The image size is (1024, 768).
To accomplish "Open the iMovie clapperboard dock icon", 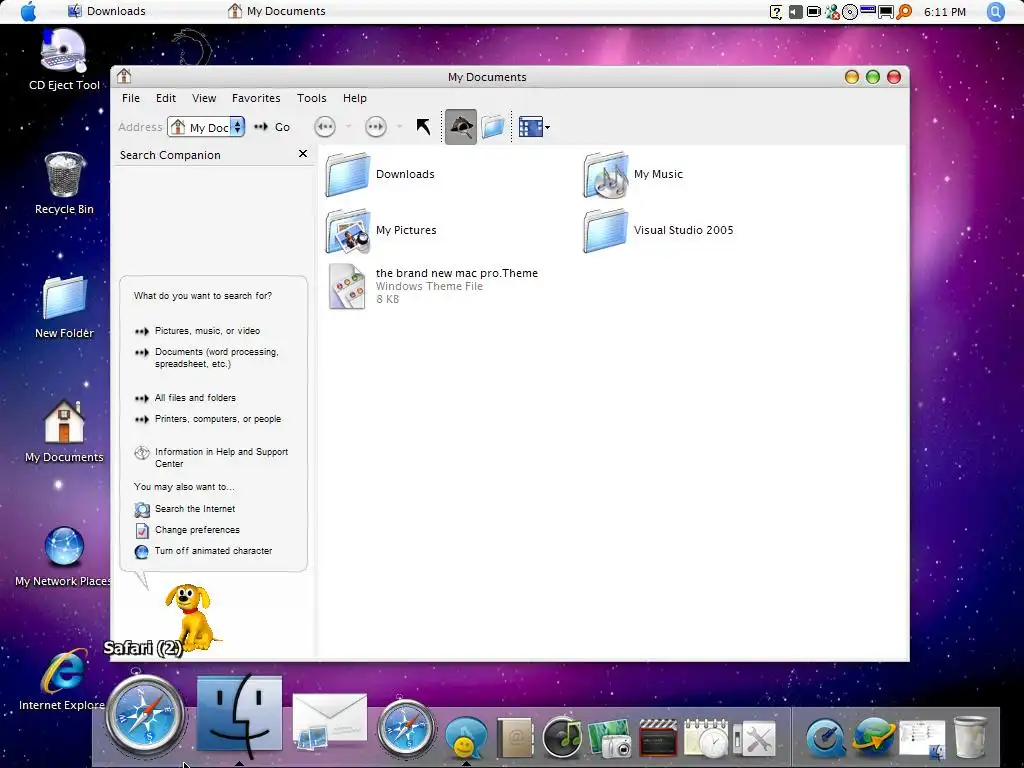I will click(658, 738).
